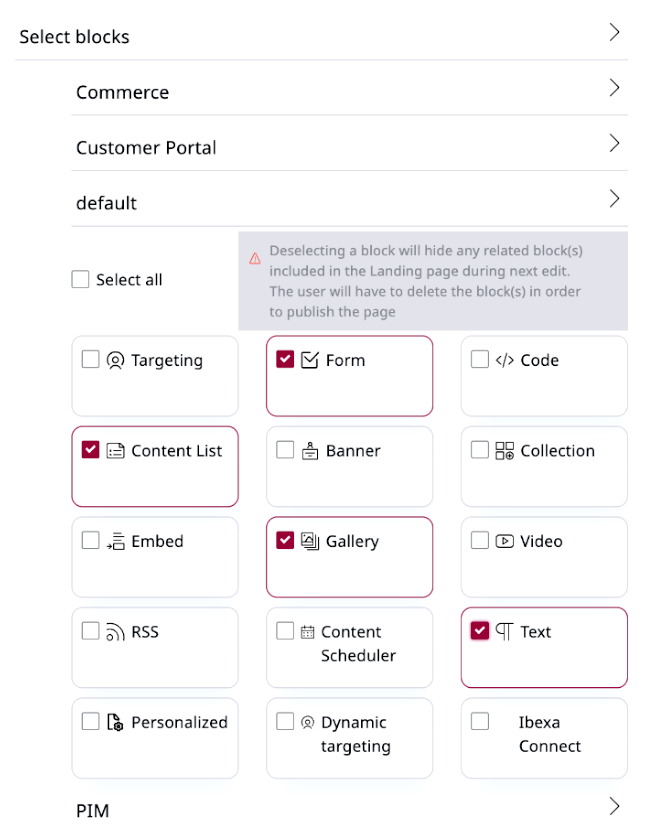The height and width of the screenshot is (828, 647).
Task: Check the Personalized block checkbox
Action: tap(91, 721)
